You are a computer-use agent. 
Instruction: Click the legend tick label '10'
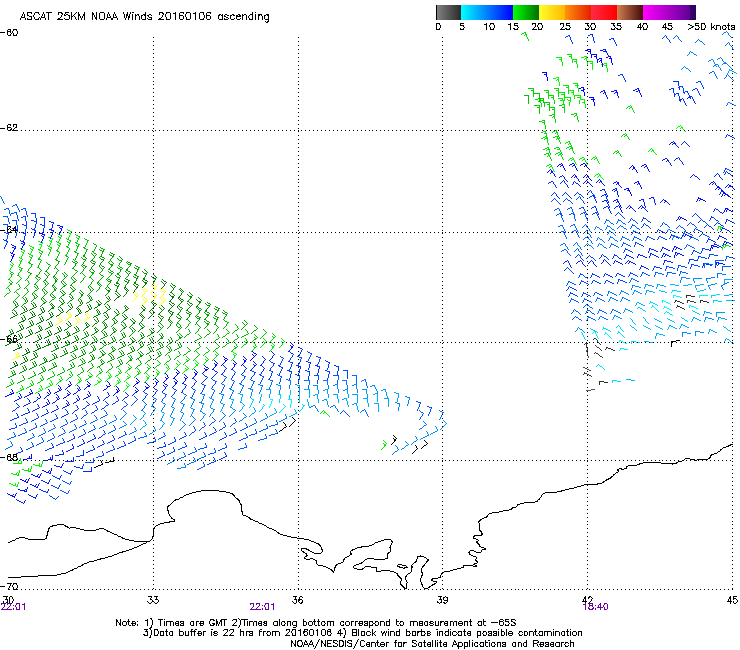coord(489,27)
